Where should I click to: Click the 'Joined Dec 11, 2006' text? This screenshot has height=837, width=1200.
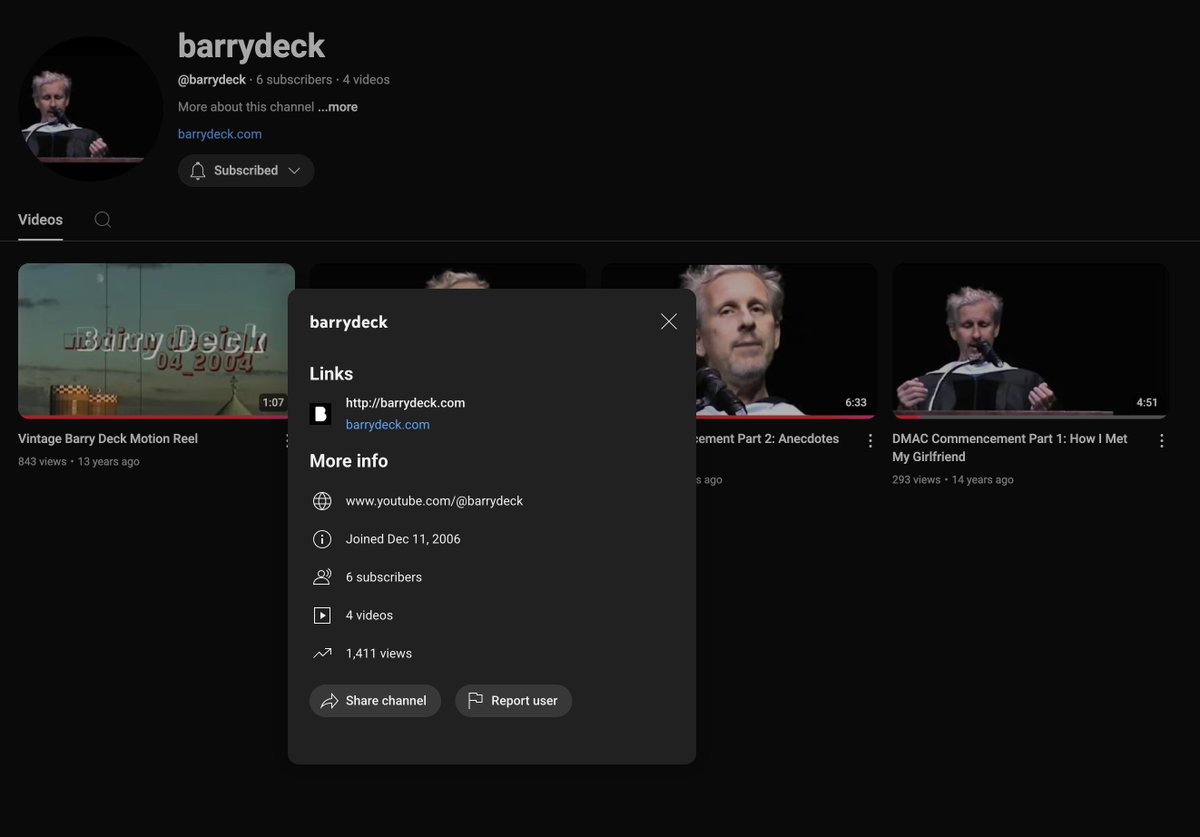coord(403,539)
